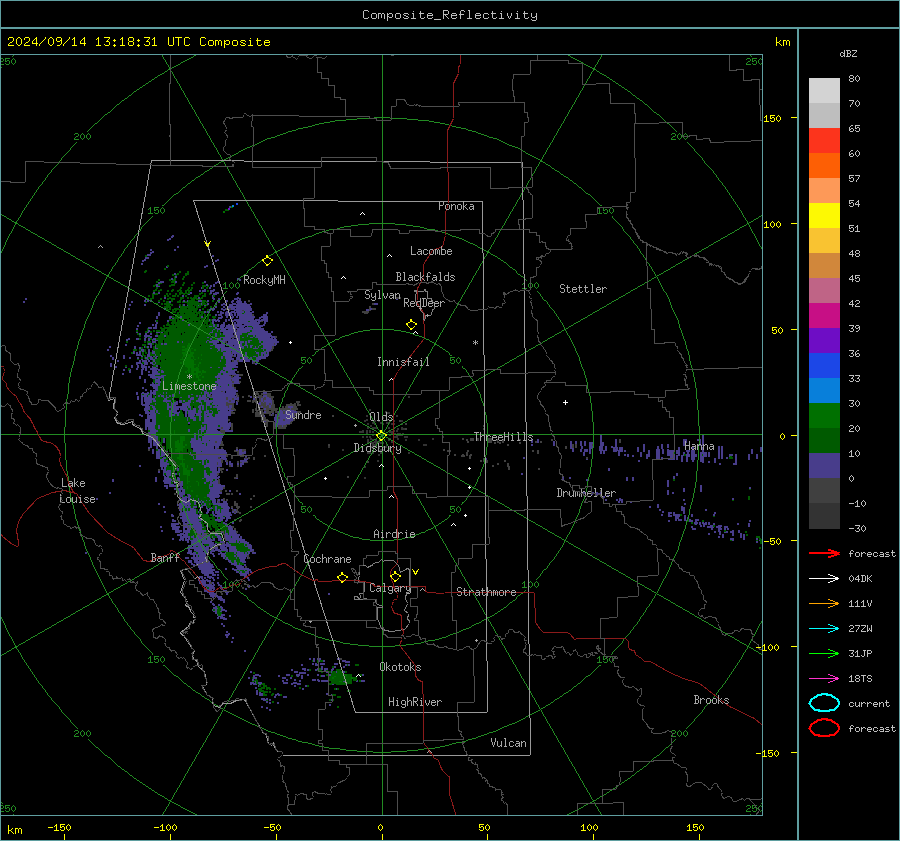
Task: Click the Blackfalds town label
Action: (x=425, y=277)
